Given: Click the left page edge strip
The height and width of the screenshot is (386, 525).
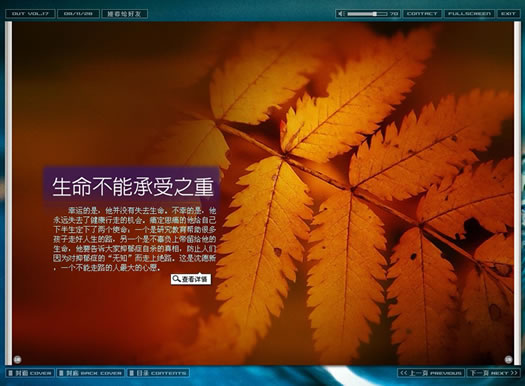Looking at the screenshot, I should coord(8,193).
